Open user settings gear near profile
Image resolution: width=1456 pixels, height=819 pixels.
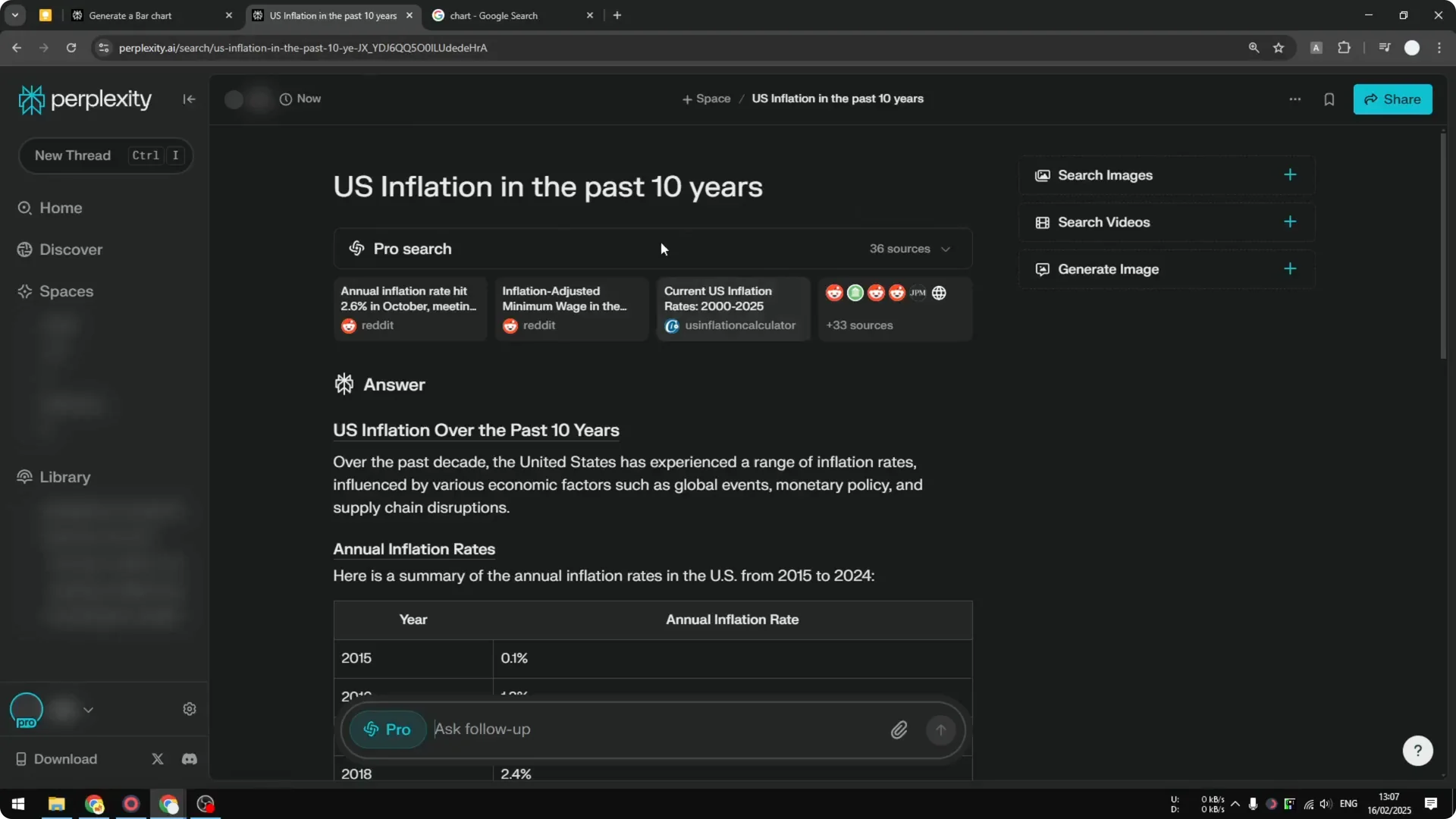coord(189,708)
